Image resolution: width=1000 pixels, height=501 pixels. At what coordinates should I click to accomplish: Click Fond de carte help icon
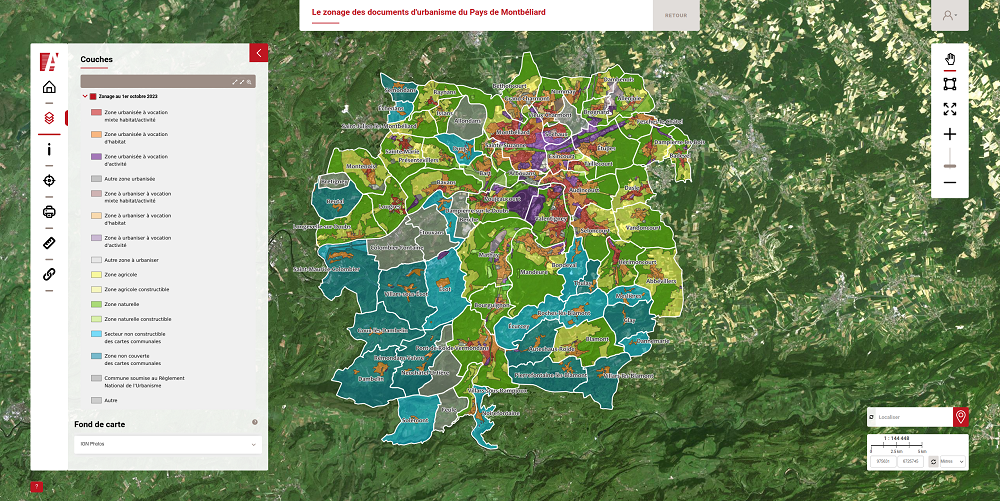[254, 422]
